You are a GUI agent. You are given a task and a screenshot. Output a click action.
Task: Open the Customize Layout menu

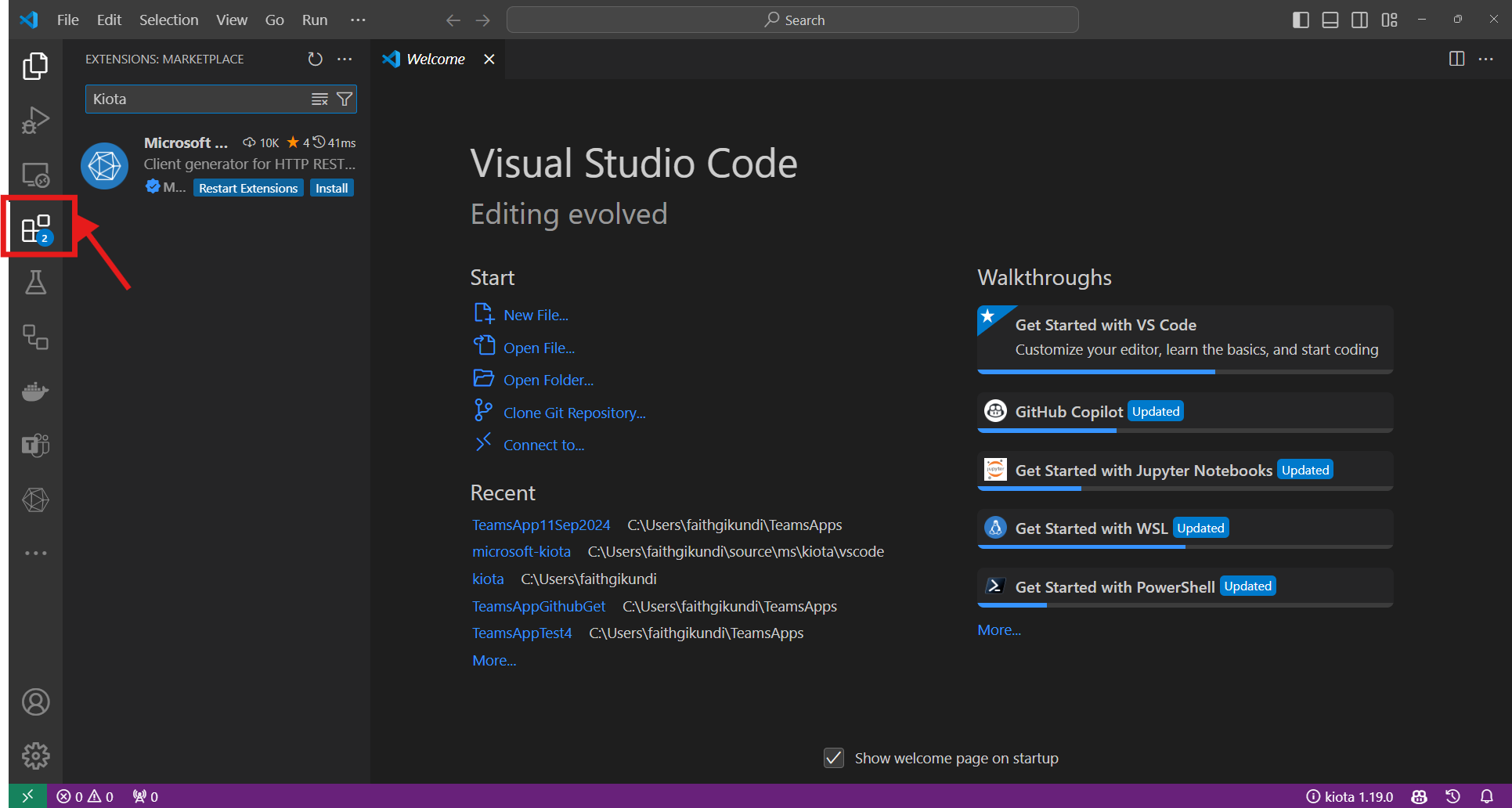(x=1390, y=20)
